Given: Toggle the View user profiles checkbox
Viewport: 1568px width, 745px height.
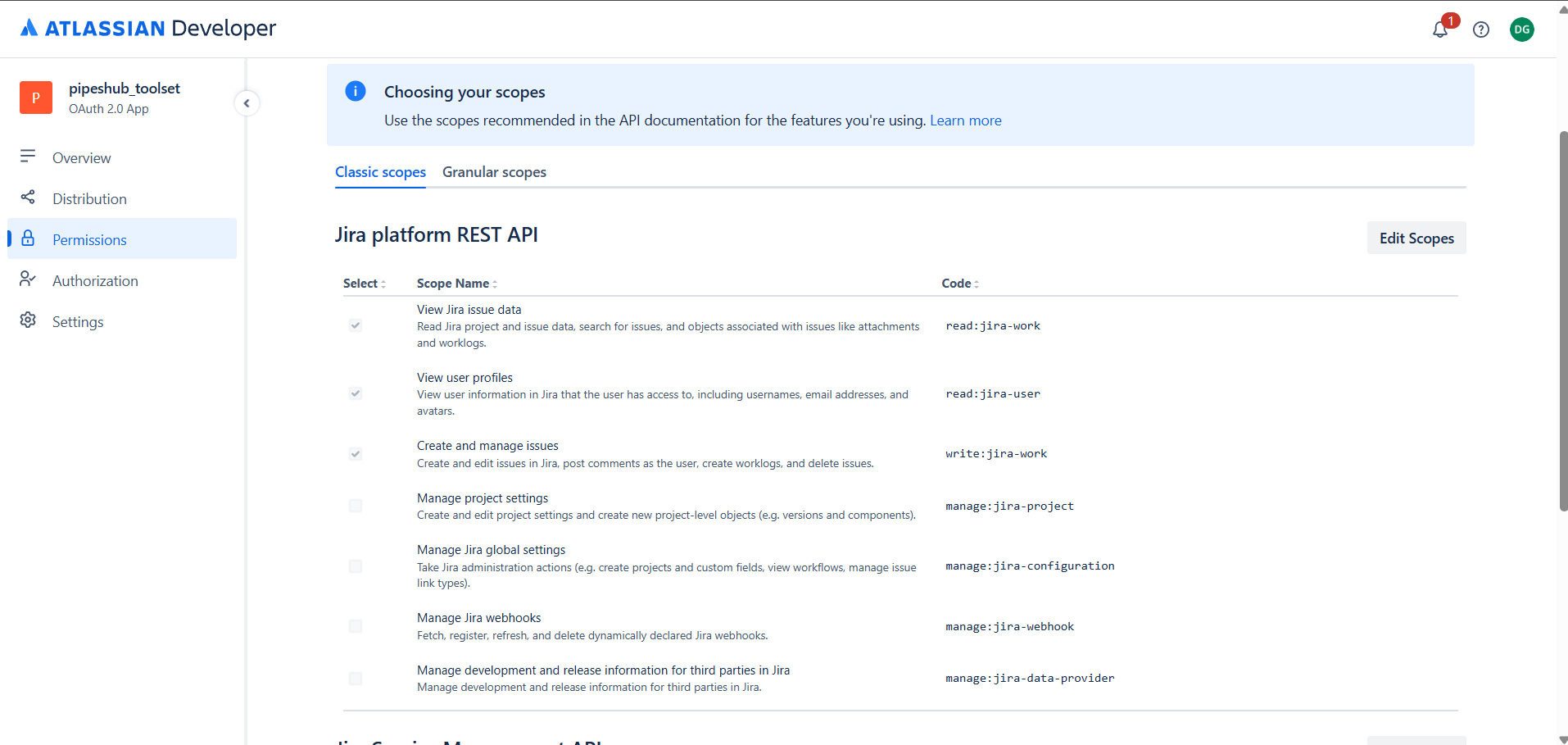Looking at the screenshot, I should pos(356,393).
